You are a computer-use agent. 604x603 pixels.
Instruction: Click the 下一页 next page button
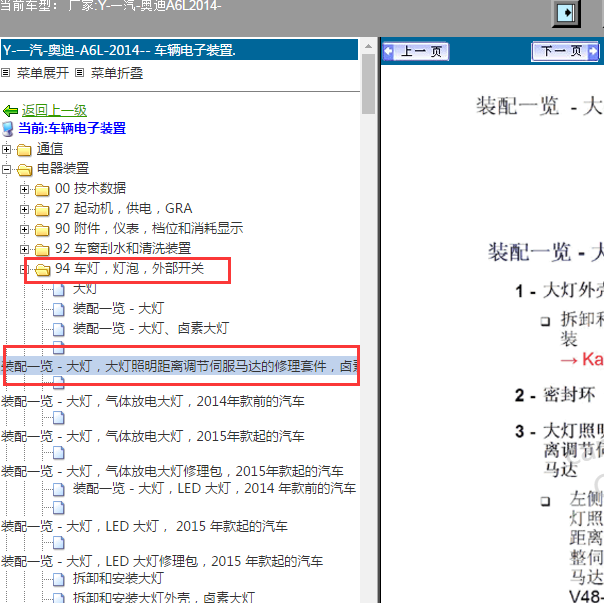tap(565, 51)
